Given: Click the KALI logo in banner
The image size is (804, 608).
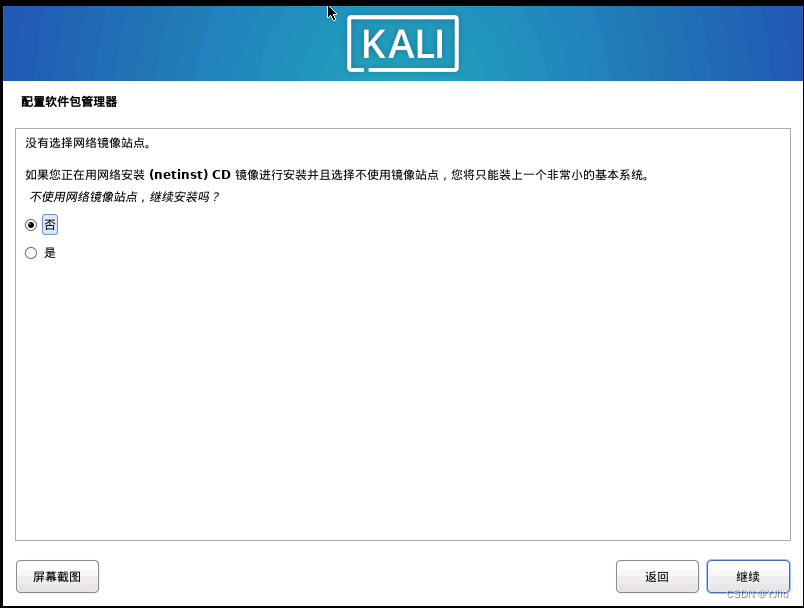Looking at the screenshot, I should pyautogui.click(x=403, y=44).
